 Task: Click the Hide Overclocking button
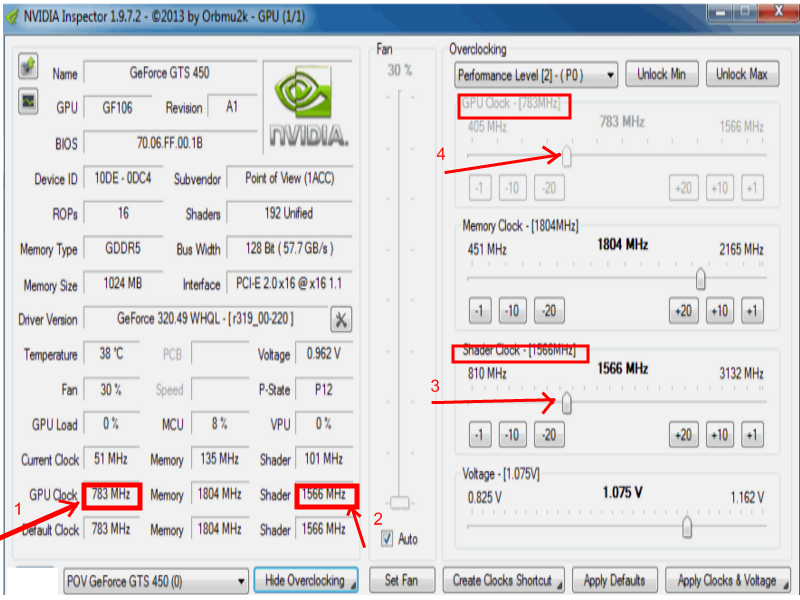(306, 581)
